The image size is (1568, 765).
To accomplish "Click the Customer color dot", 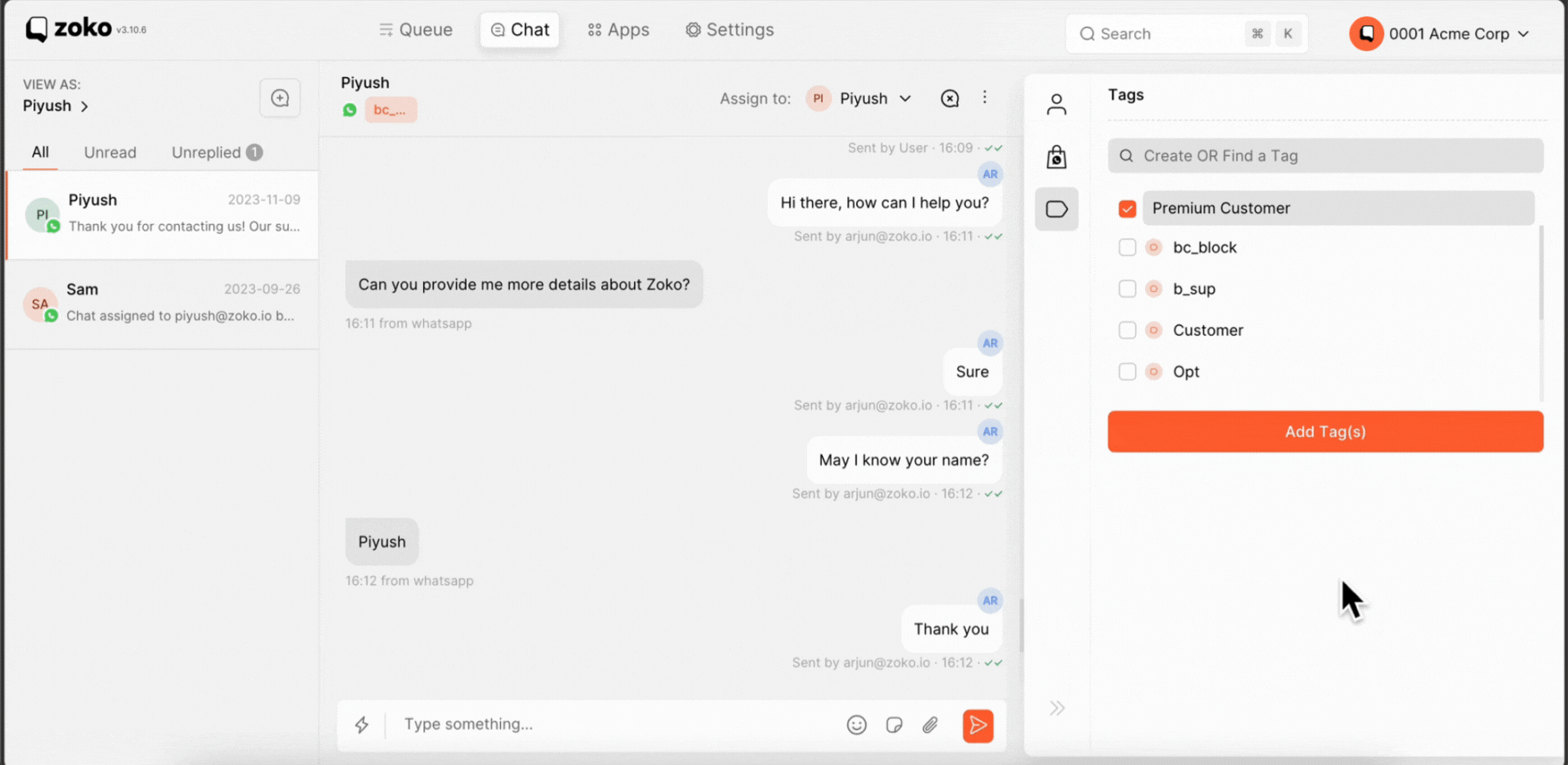I will [x=1154, y=330].
